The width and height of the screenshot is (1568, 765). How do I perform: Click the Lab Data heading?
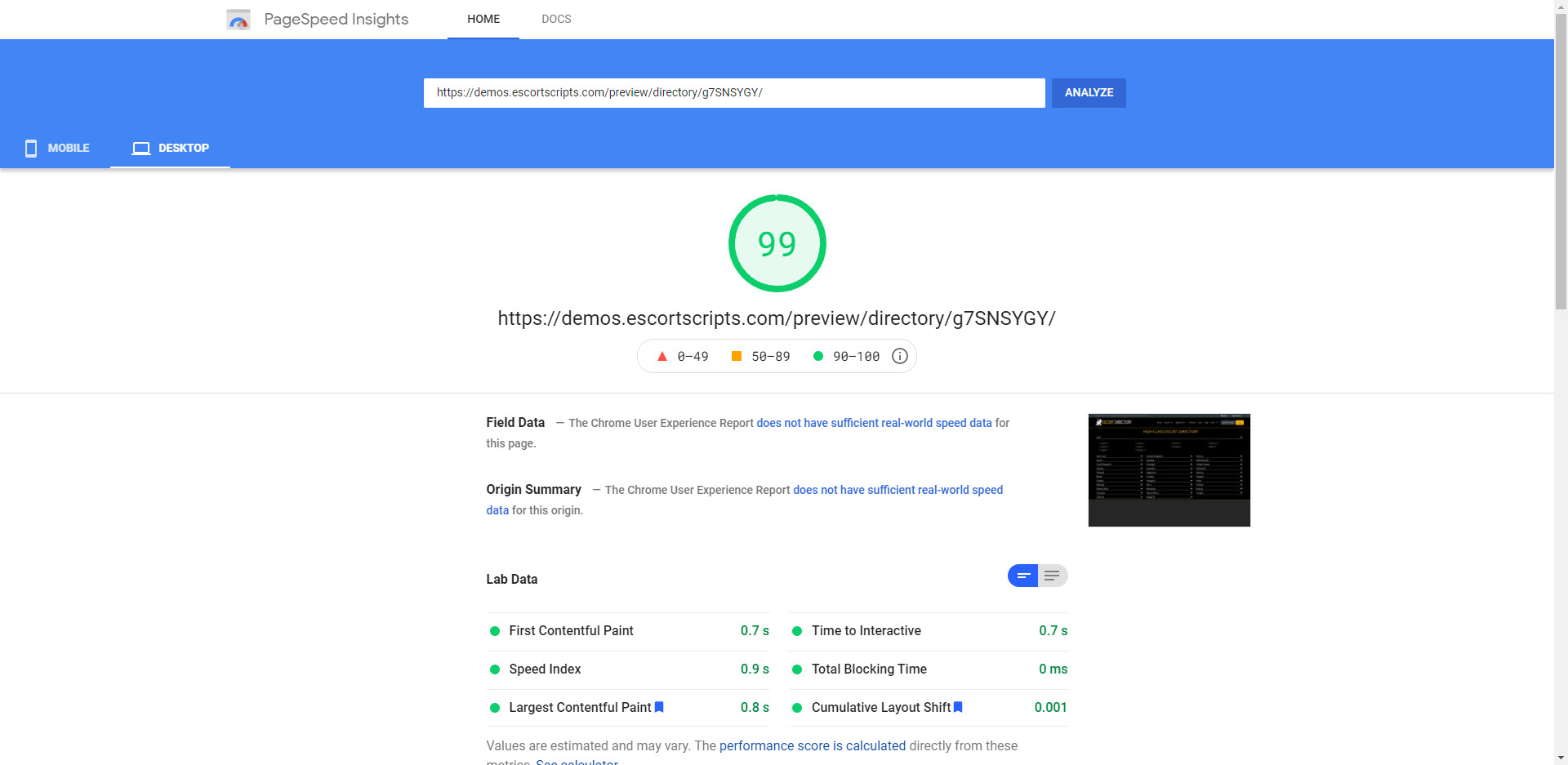coord(512,579)
